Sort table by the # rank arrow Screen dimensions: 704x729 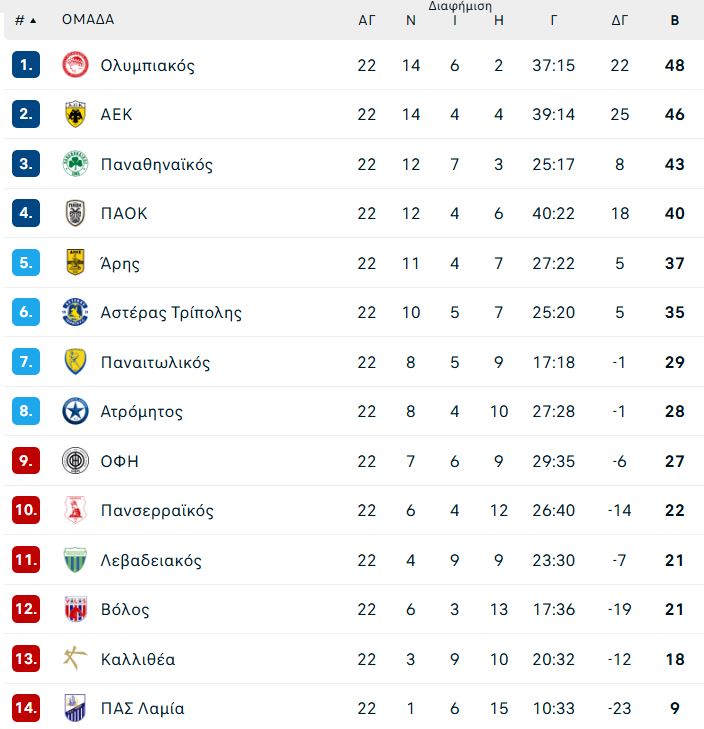pyautogui.click(x=26, y=20)
